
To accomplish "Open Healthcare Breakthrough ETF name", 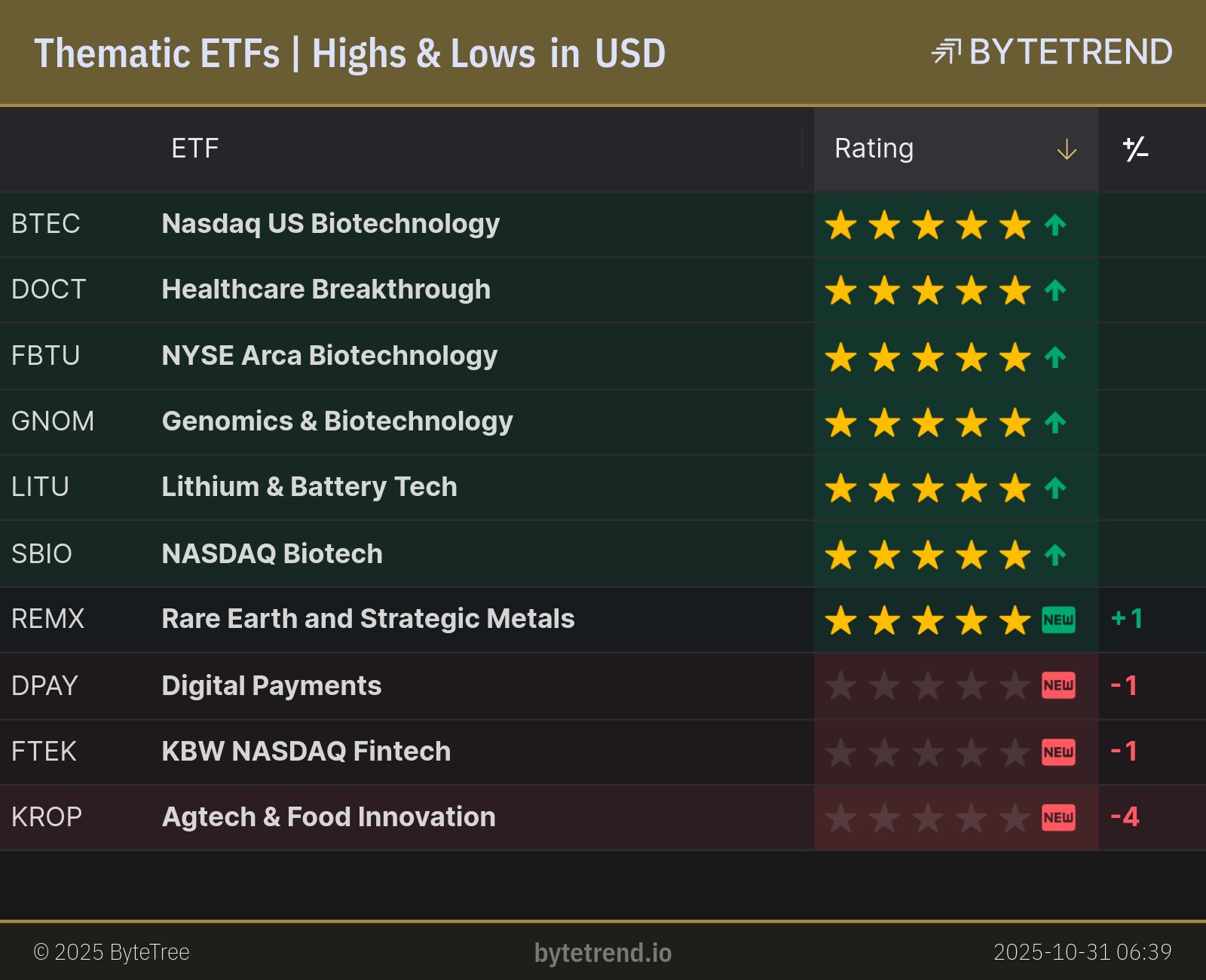I will pos(326,289).
